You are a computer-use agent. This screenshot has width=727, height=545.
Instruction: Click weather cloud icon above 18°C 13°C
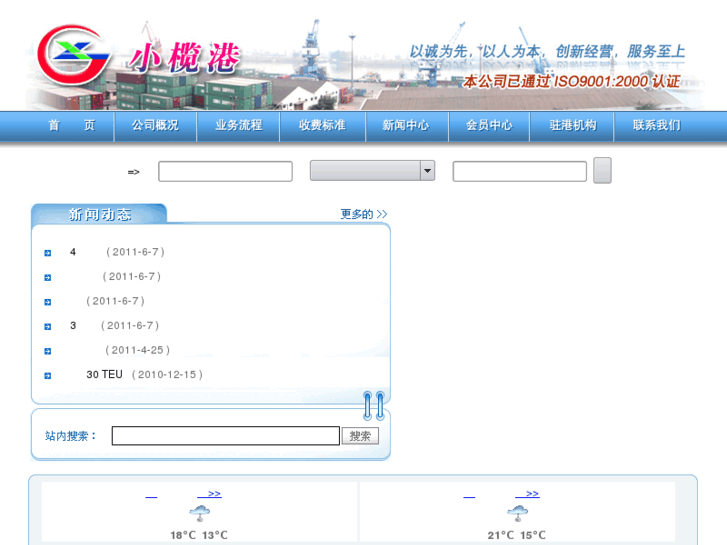199,513
